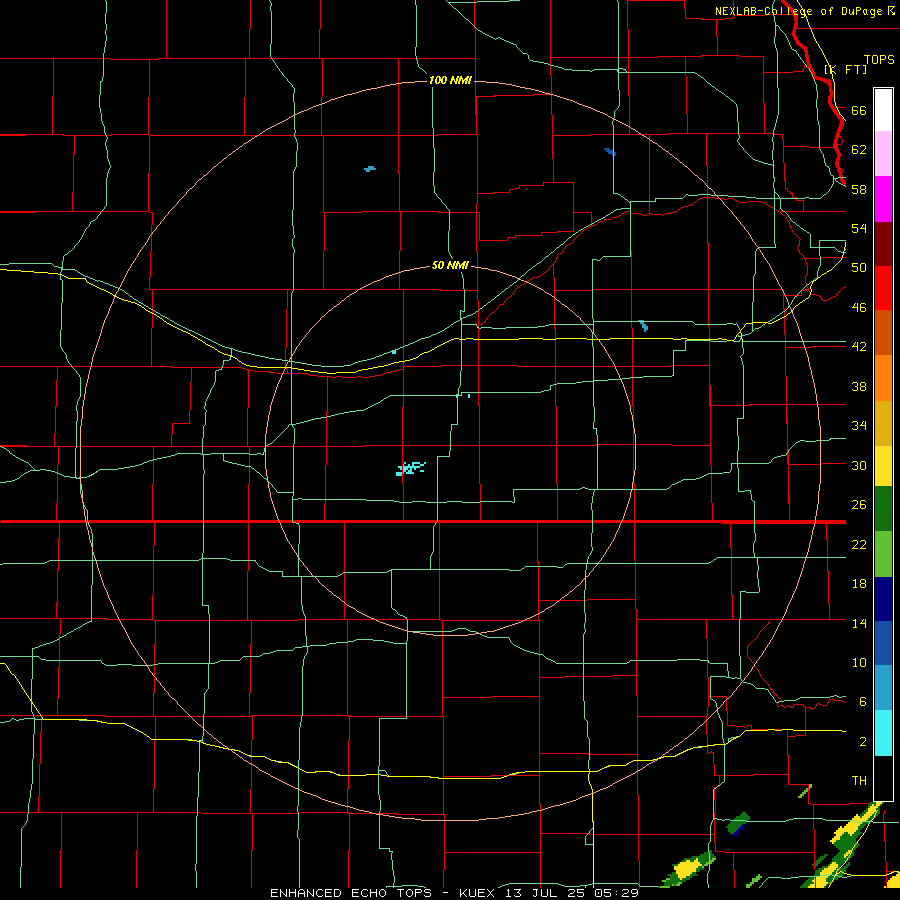This screenshot has width=900, height=900.
Task: Click the ENHANCED ECHO TOPS product title
Action: (x=351, y=893)
